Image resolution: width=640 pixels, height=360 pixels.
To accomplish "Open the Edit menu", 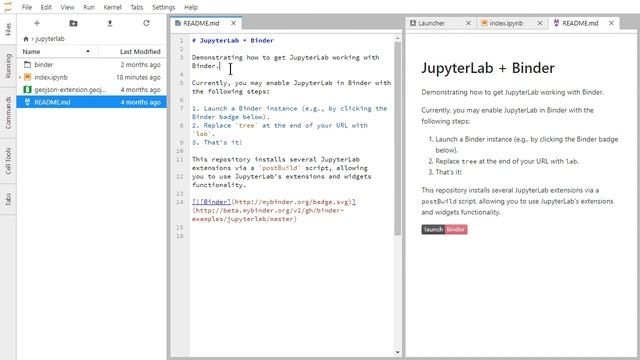I will tap(46, 7).
